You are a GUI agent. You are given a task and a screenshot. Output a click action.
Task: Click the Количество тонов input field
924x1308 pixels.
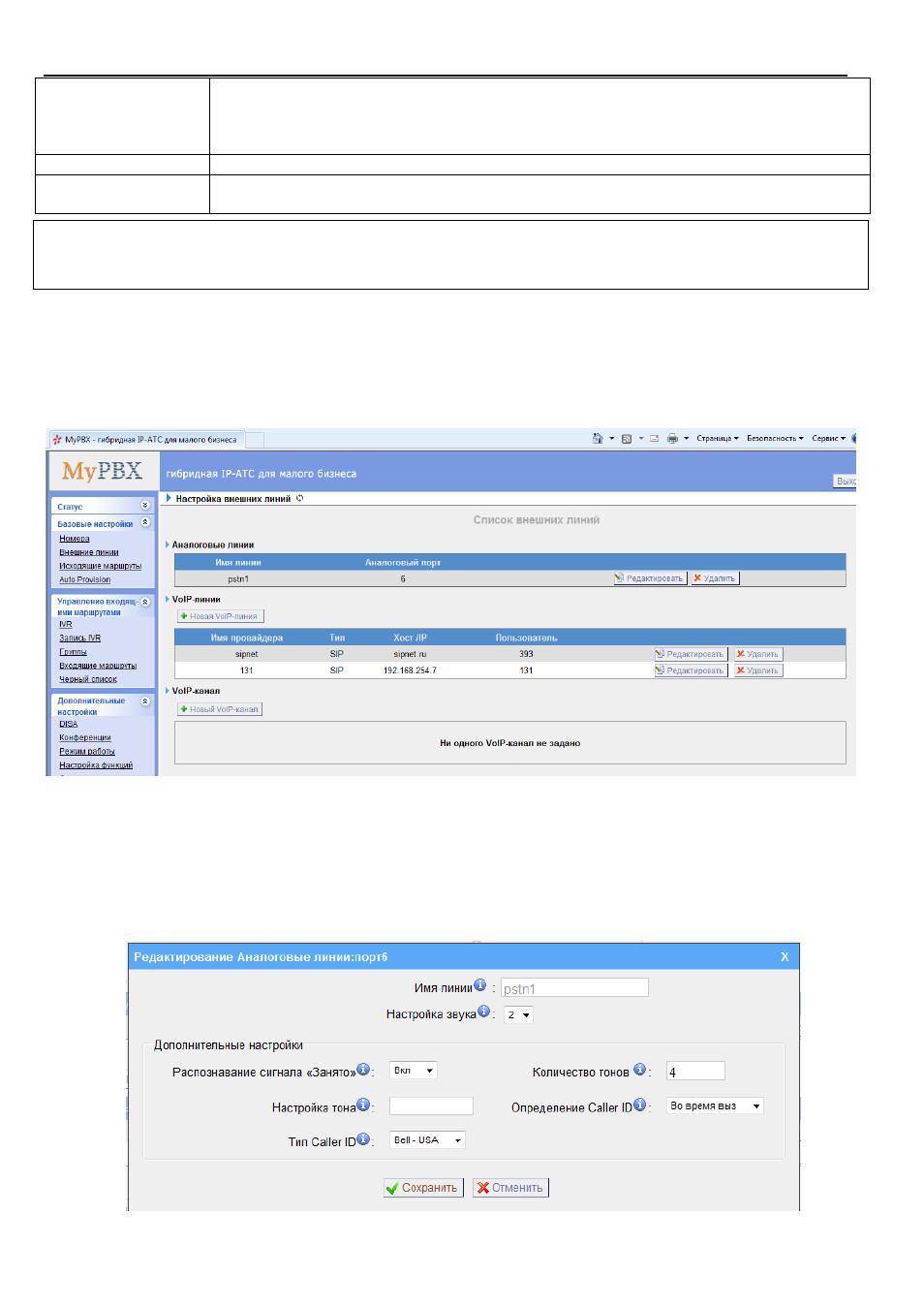(695, 1071)
